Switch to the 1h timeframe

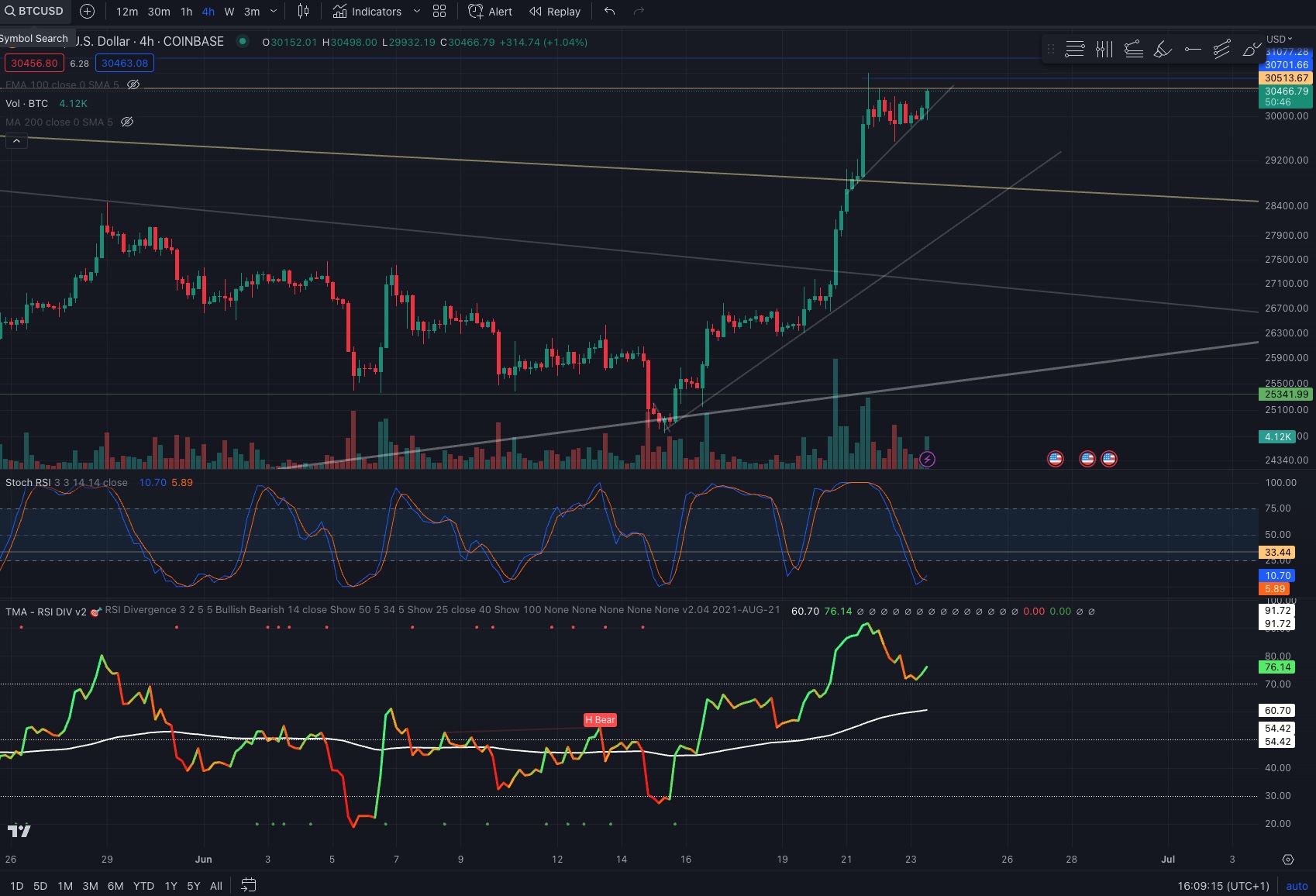(x=185, y=12)
